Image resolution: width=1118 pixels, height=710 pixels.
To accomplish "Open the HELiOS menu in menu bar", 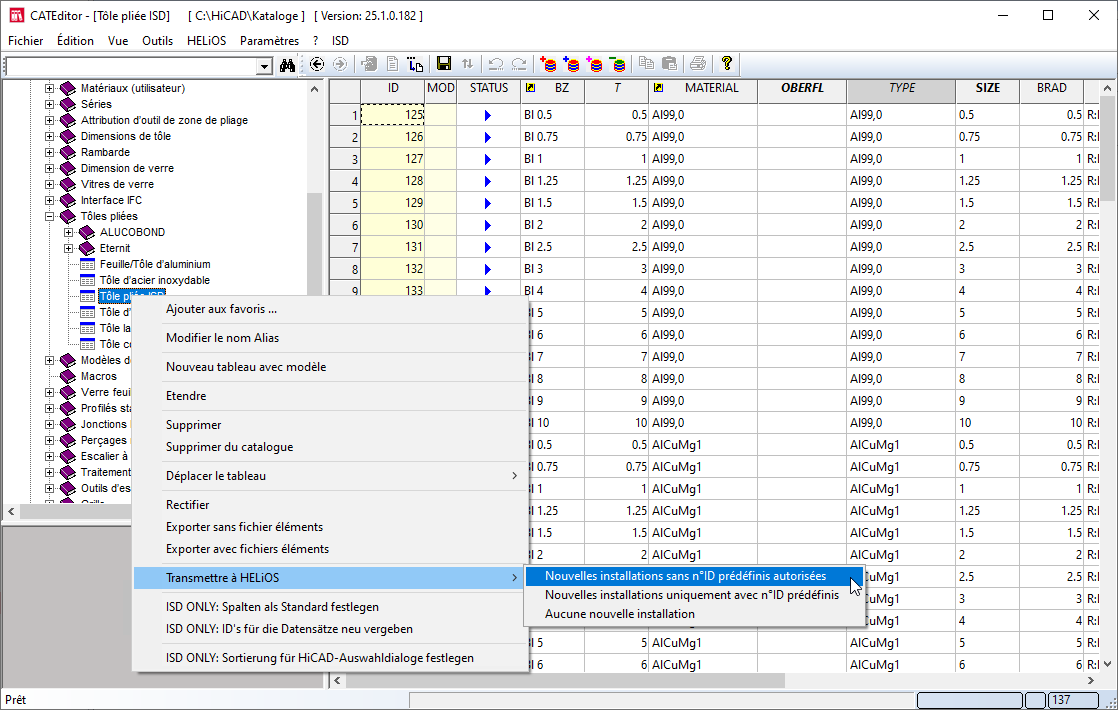I will pyautogui.click(x=206, y=41).
